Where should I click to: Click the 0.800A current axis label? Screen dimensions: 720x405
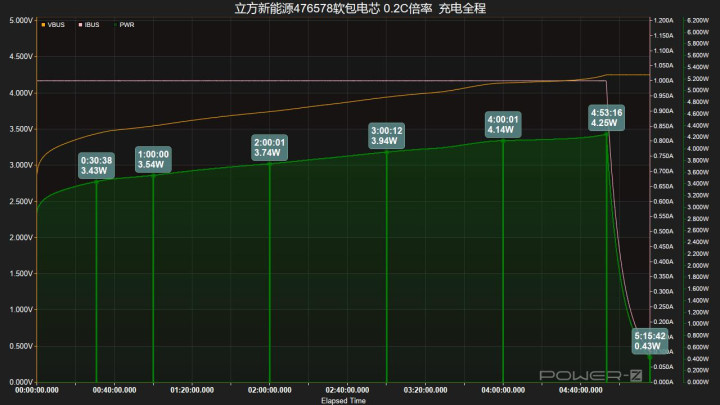pyautogui.click(x=663, y=141)
